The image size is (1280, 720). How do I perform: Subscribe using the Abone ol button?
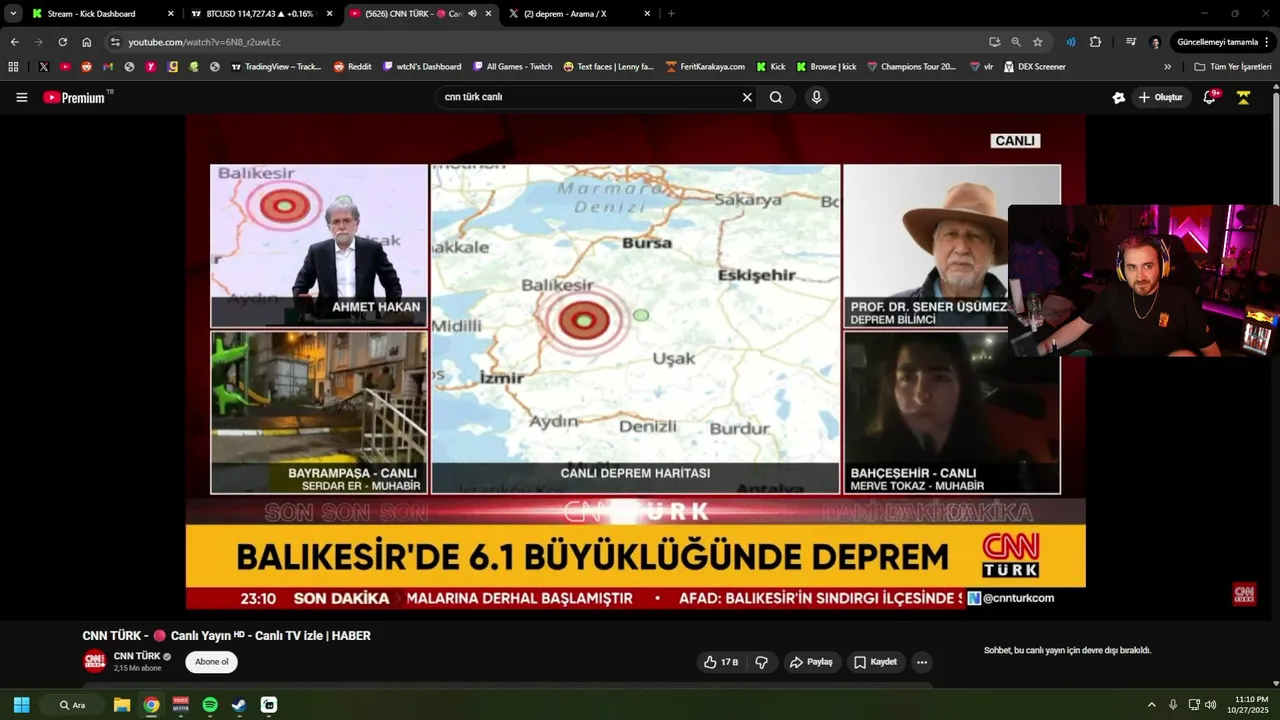coord(211,662)
